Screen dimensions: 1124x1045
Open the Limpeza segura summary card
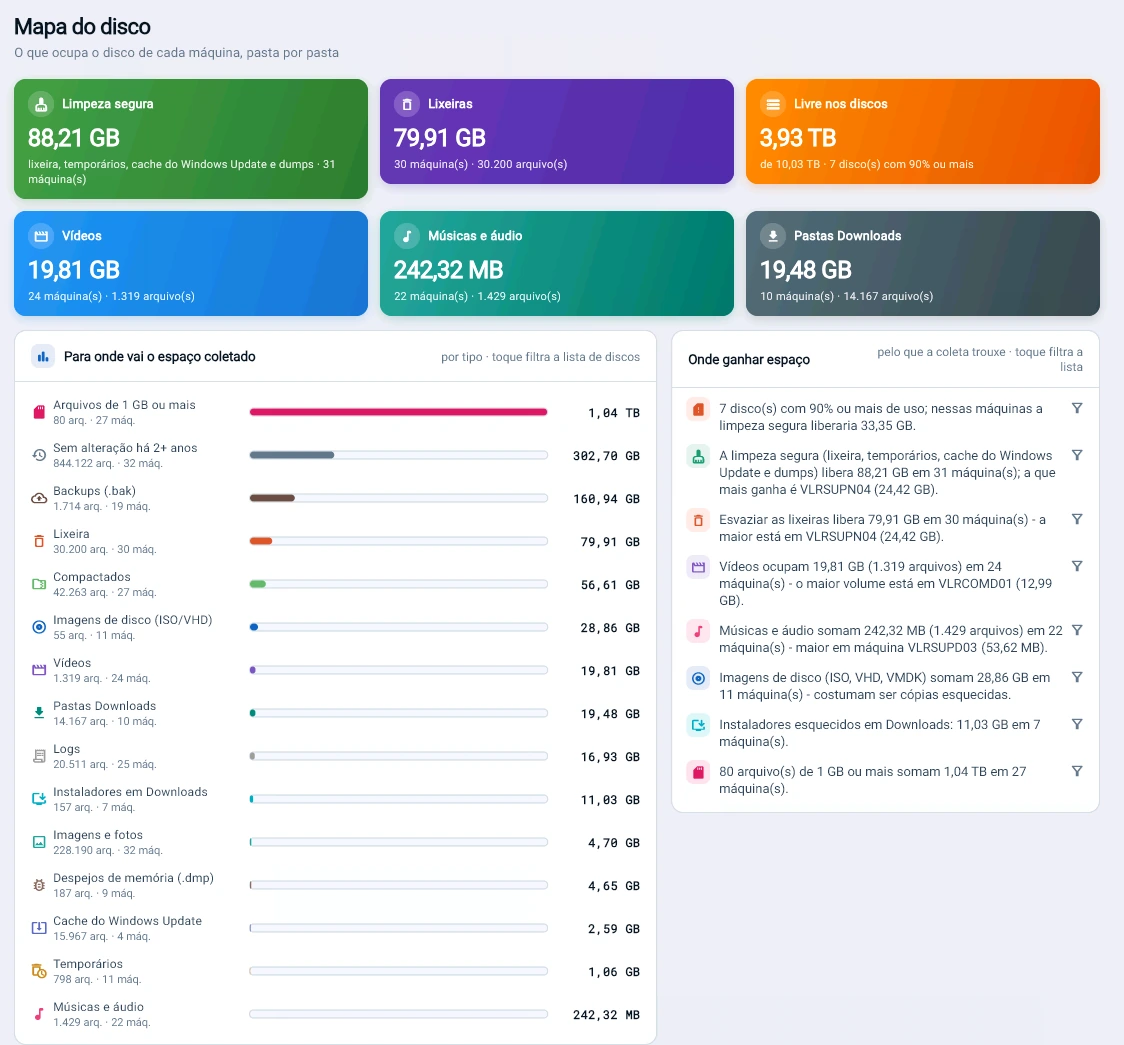tap(191, 138)
